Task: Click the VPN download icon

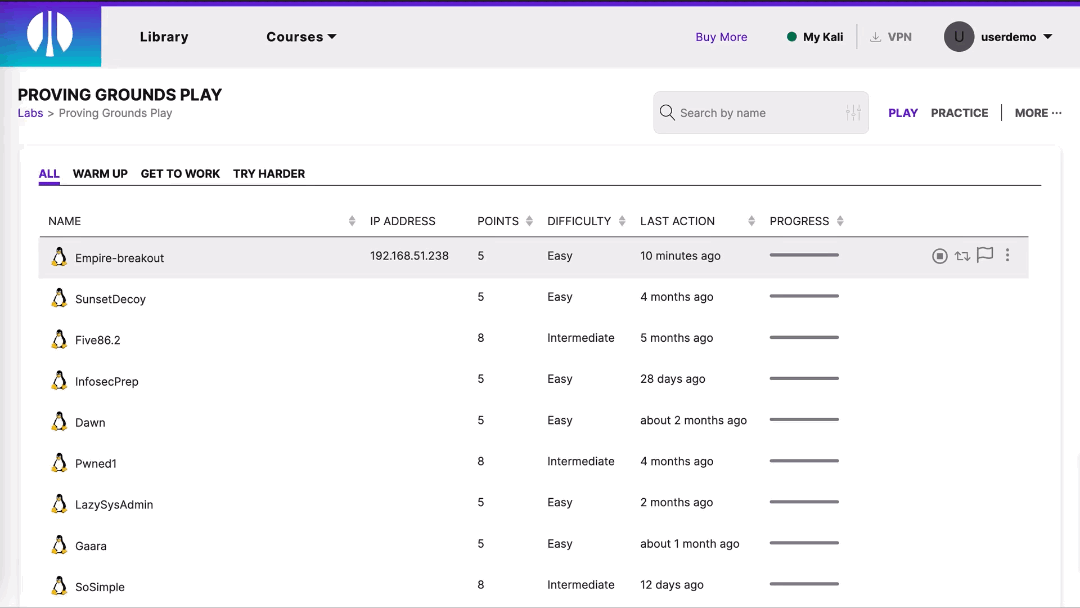Action: [x=874, y=36]
